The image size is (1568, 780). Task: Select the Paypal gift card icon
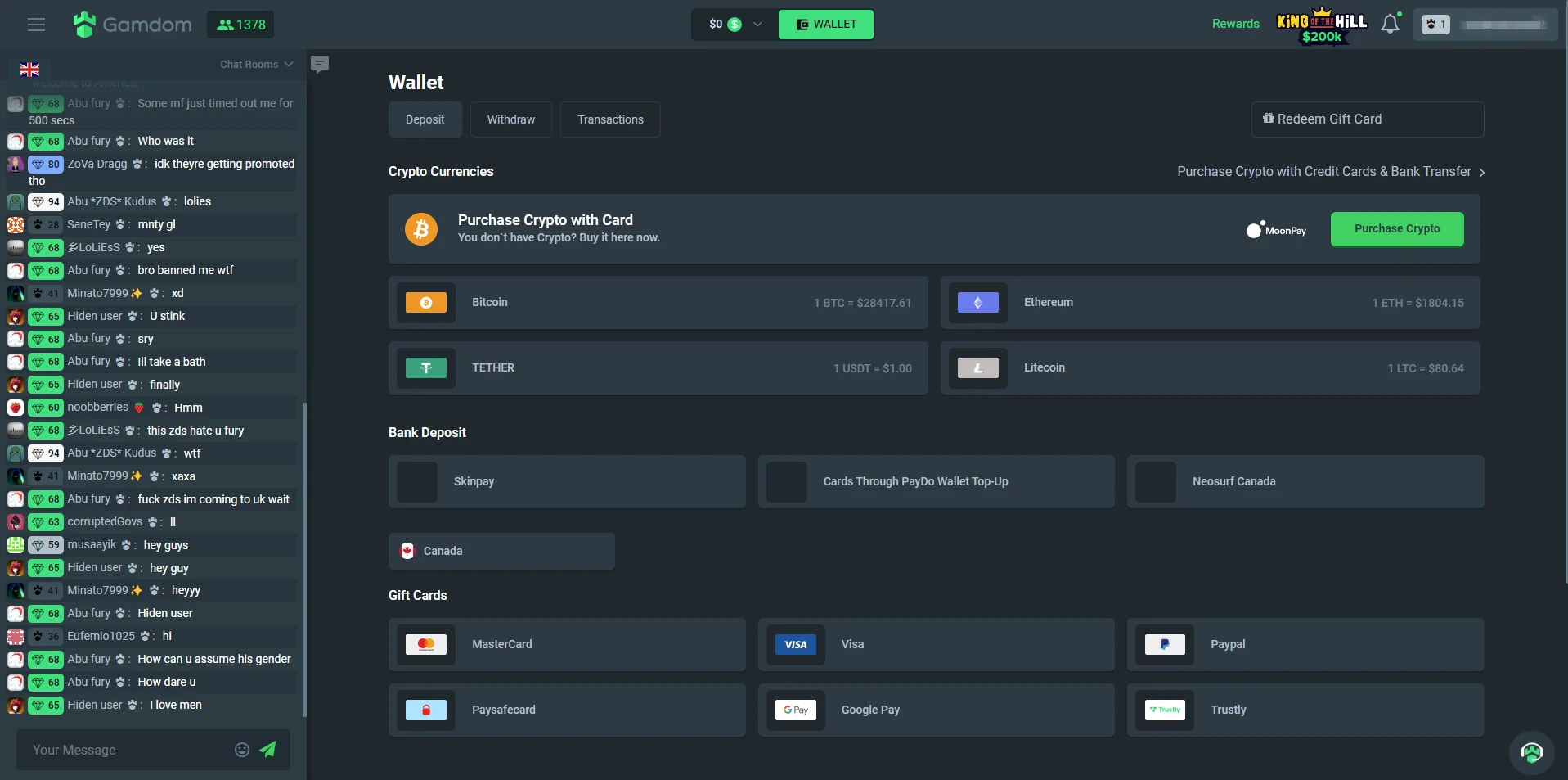(x=1165, y=645)
